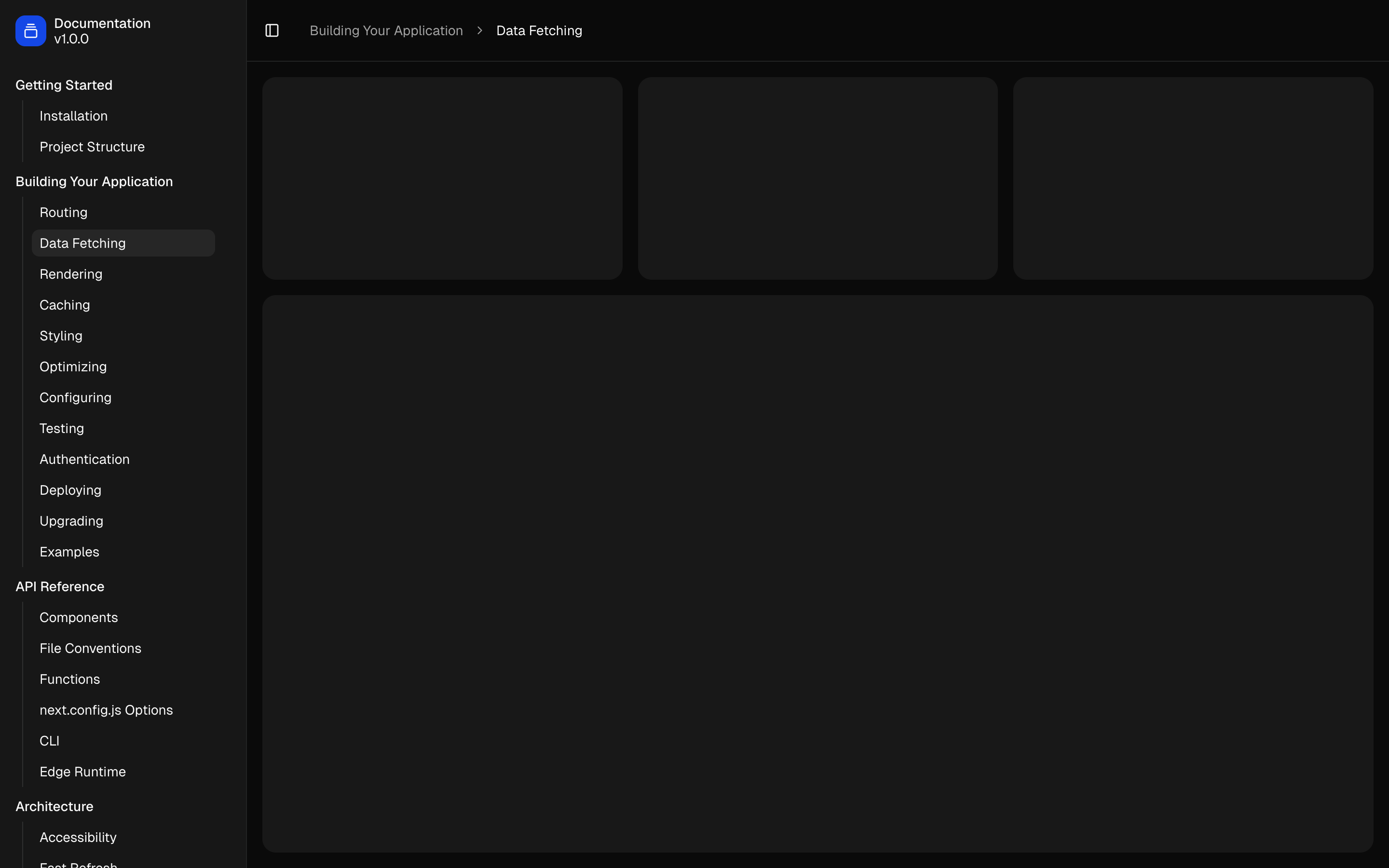Viewport: 1389px width, 868px height.
Task: Click the Getting Started section heading
Action: pos(64,85)
